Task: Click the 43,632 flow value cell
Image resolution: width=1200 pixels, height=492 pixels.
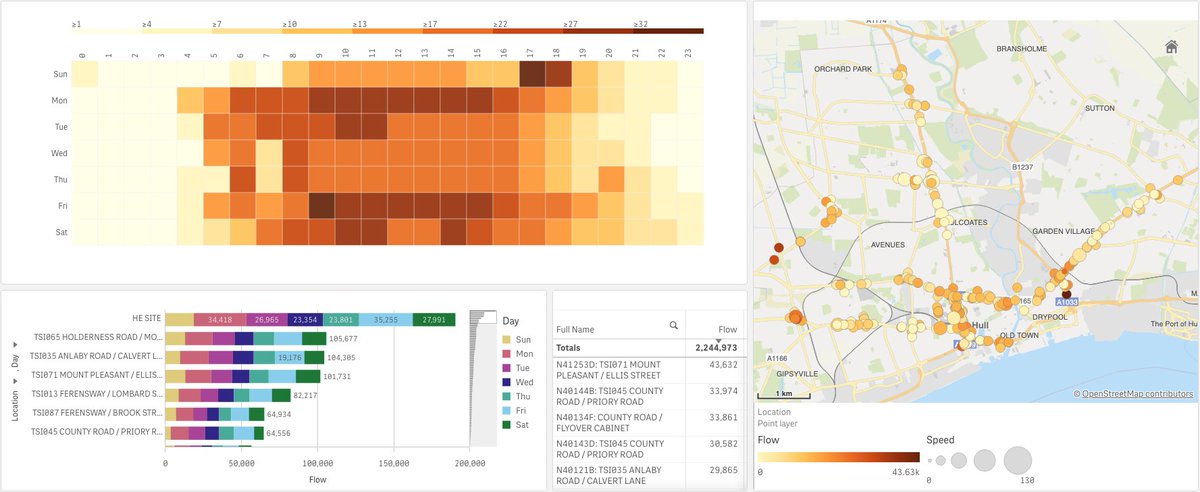Action: 722,363
